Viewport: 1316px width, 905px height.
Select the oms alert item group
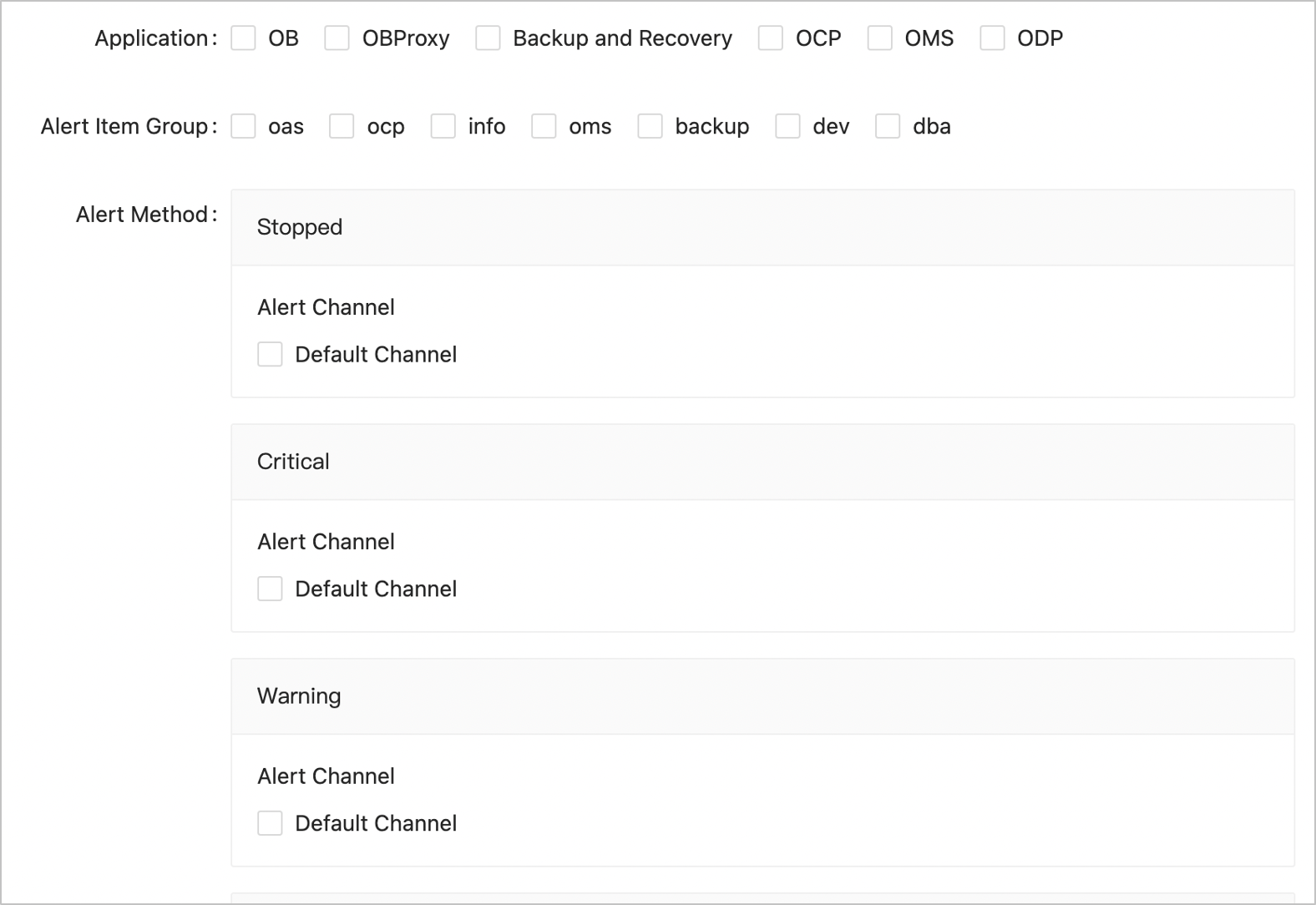coord(544,126)
